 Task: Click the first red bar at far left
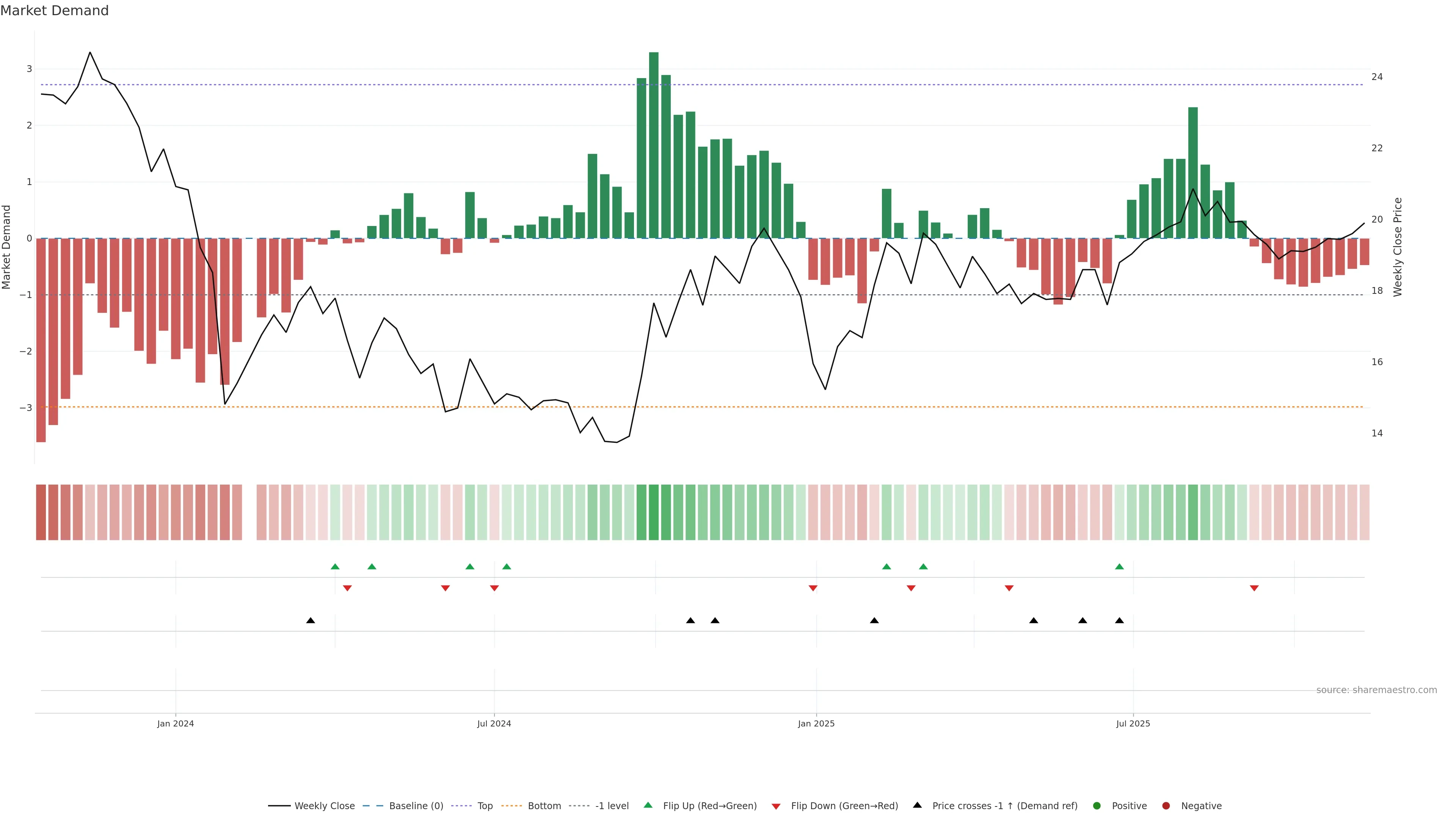(x=41, y=340)
